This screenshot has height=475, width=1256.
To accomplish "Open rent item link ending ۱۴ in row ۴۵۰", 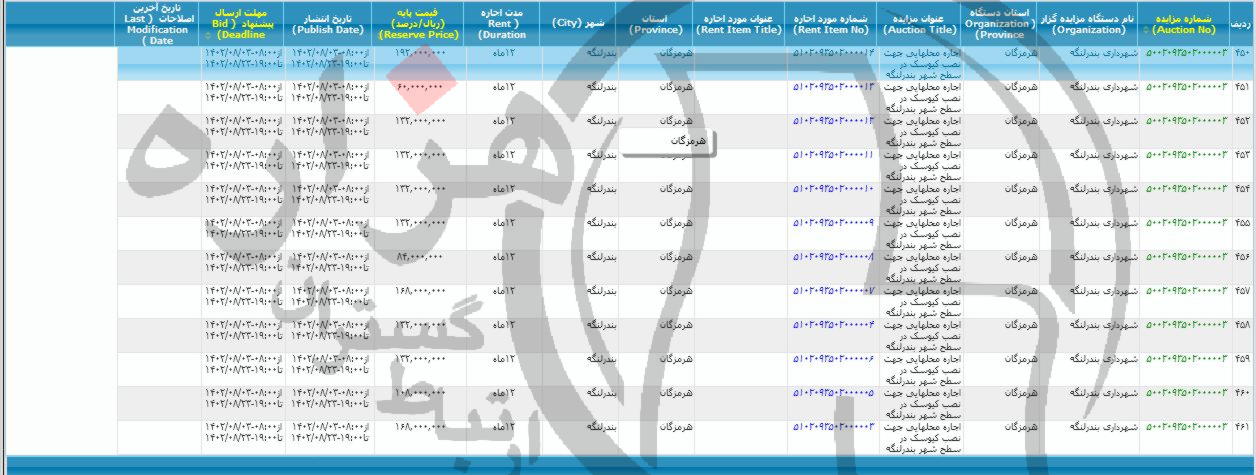I will (x=834, y=54).
